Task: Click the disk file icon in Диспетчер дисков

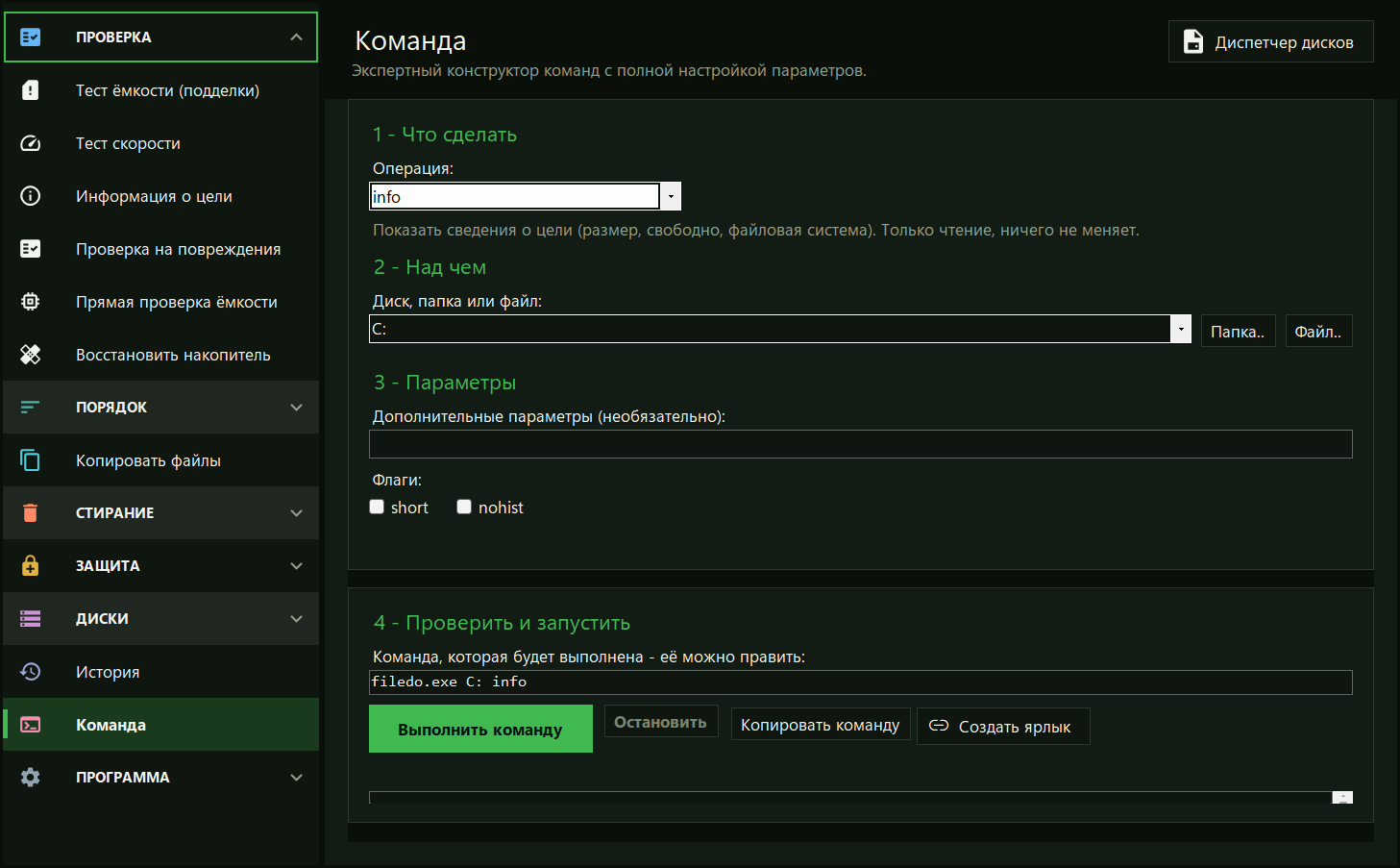Action: 1193,41
